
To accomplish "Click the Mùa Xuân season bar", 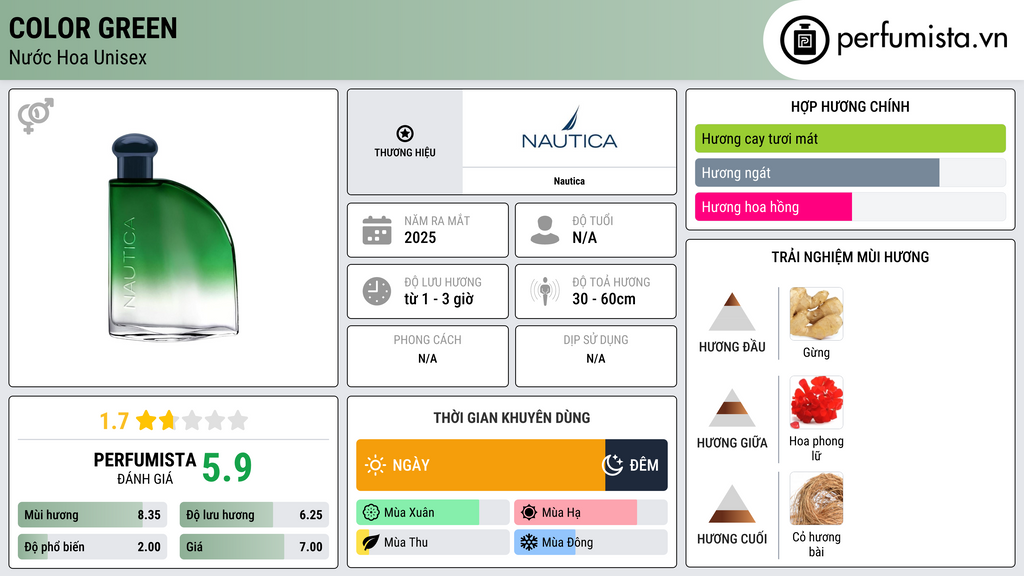I will [418, 513].
